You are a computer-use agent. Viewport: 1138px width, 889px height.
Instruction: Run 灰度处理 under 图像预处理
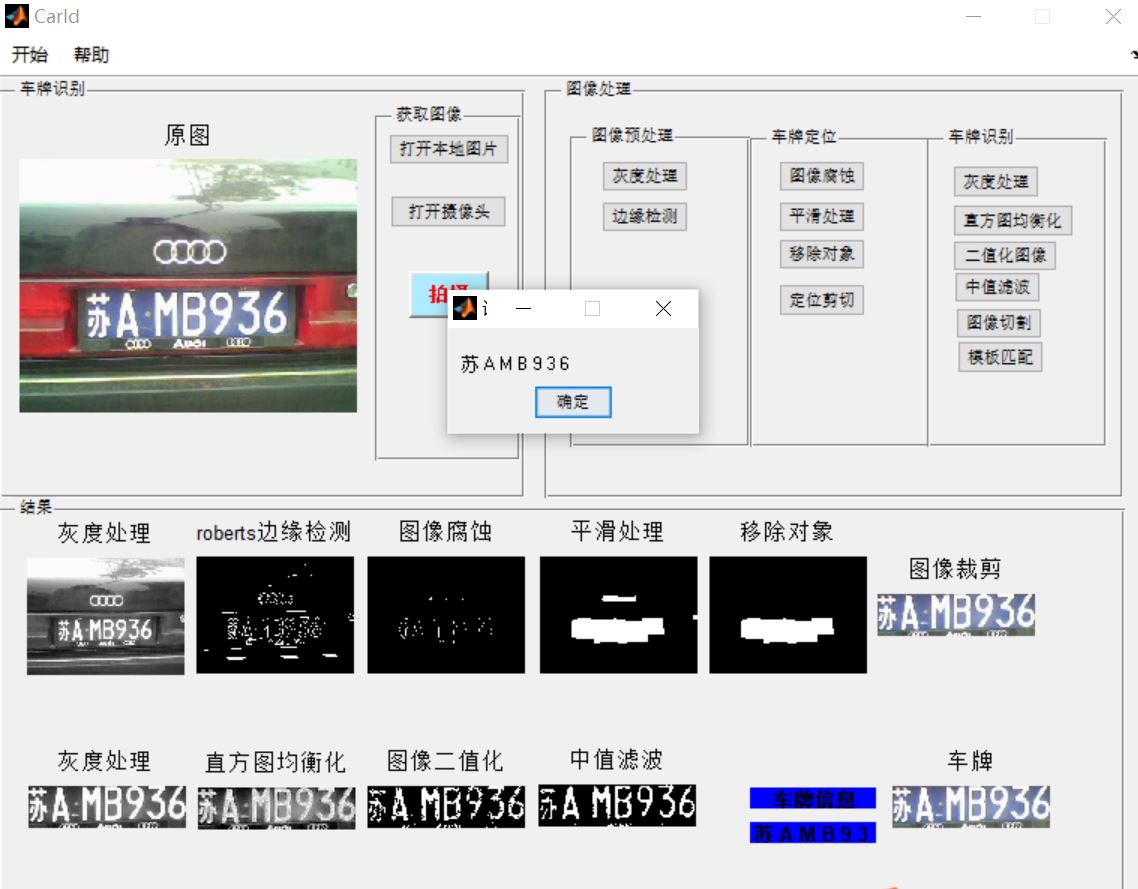(645, 176)
